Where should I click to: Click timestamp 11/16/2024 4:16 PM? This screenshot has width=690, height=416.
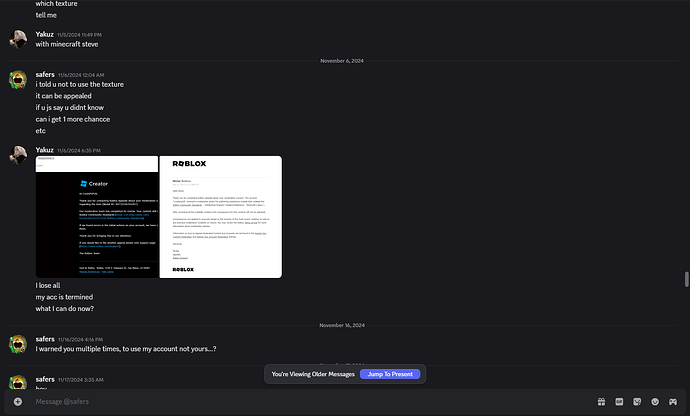[81, 339]
